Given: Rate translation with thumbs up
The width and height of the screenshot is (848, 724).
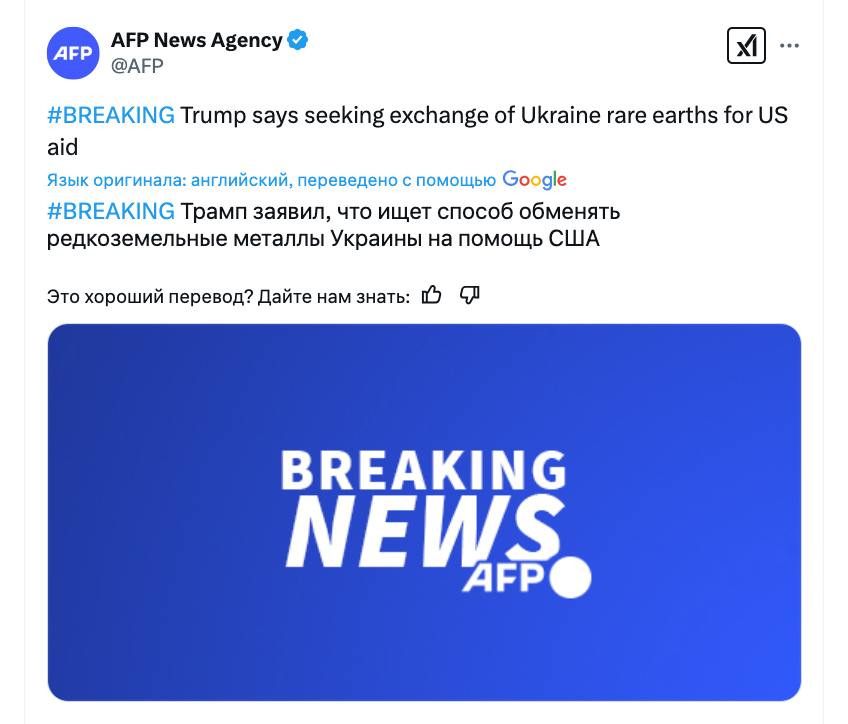Looking at the screenshot, I should point(432,295).
